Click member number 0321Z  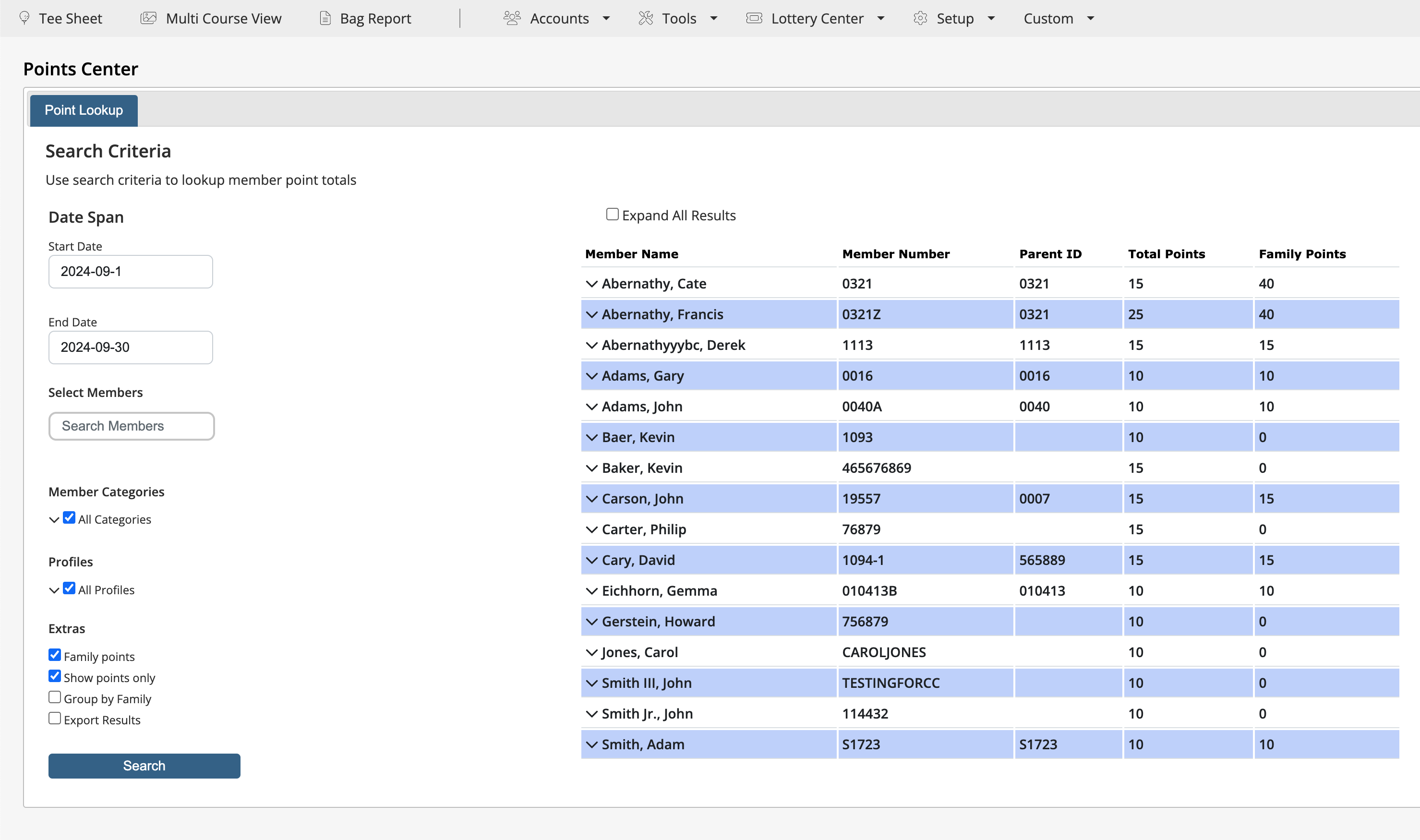[861, 315]
